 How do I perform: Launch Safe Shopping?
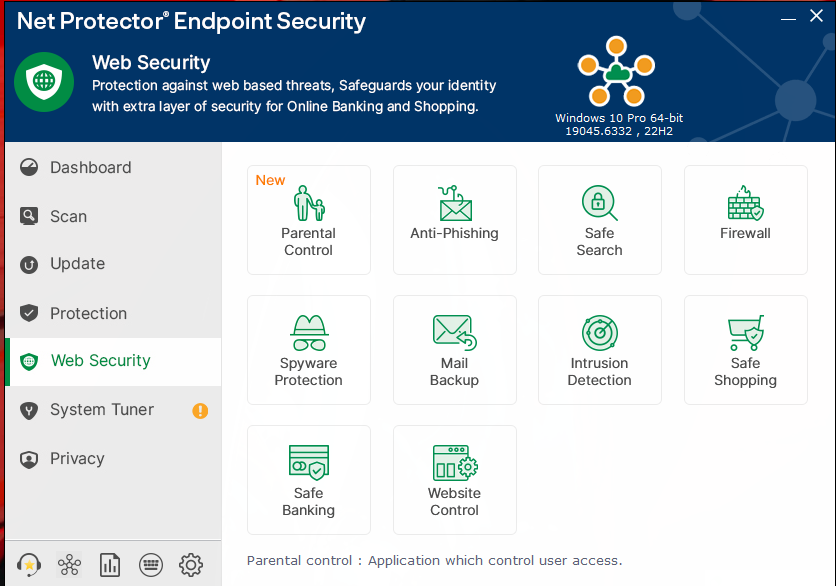click(x=745, y=349)
